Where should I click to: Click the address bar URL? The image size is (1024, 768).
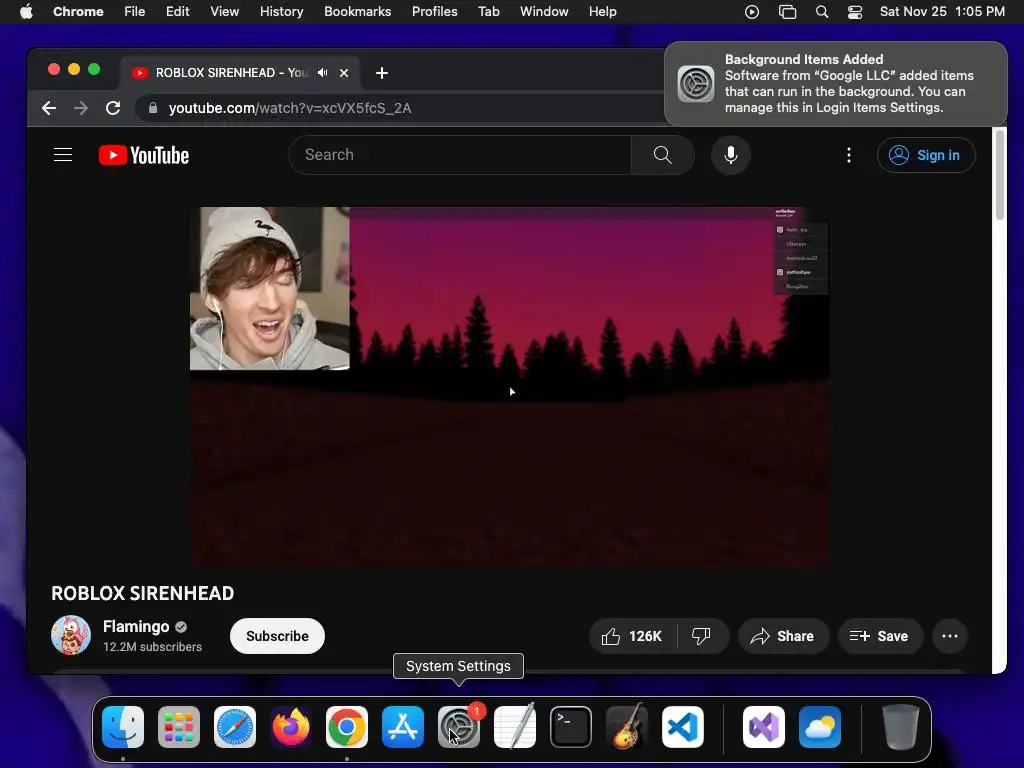pyautogui.click(x=290, y=108)
